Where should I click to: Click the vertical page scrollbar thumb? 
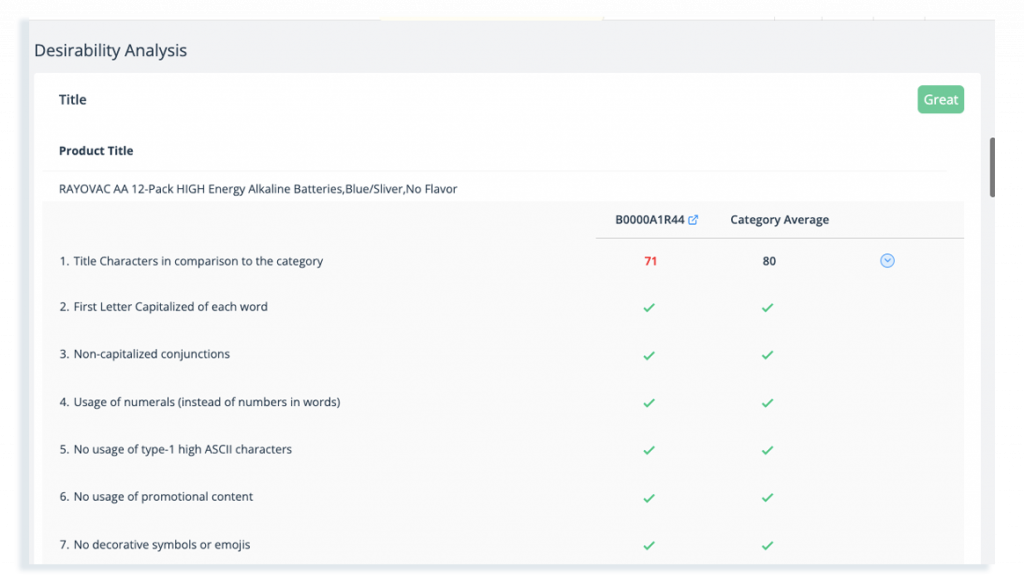(x=992, y=167)
